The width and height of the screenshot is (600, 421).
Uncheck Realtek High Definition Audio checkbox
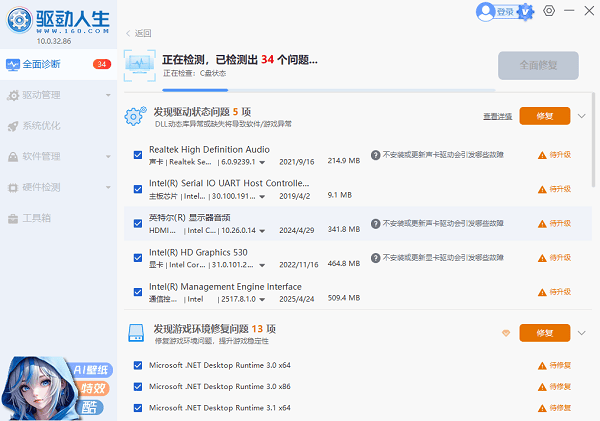[138, 155]
